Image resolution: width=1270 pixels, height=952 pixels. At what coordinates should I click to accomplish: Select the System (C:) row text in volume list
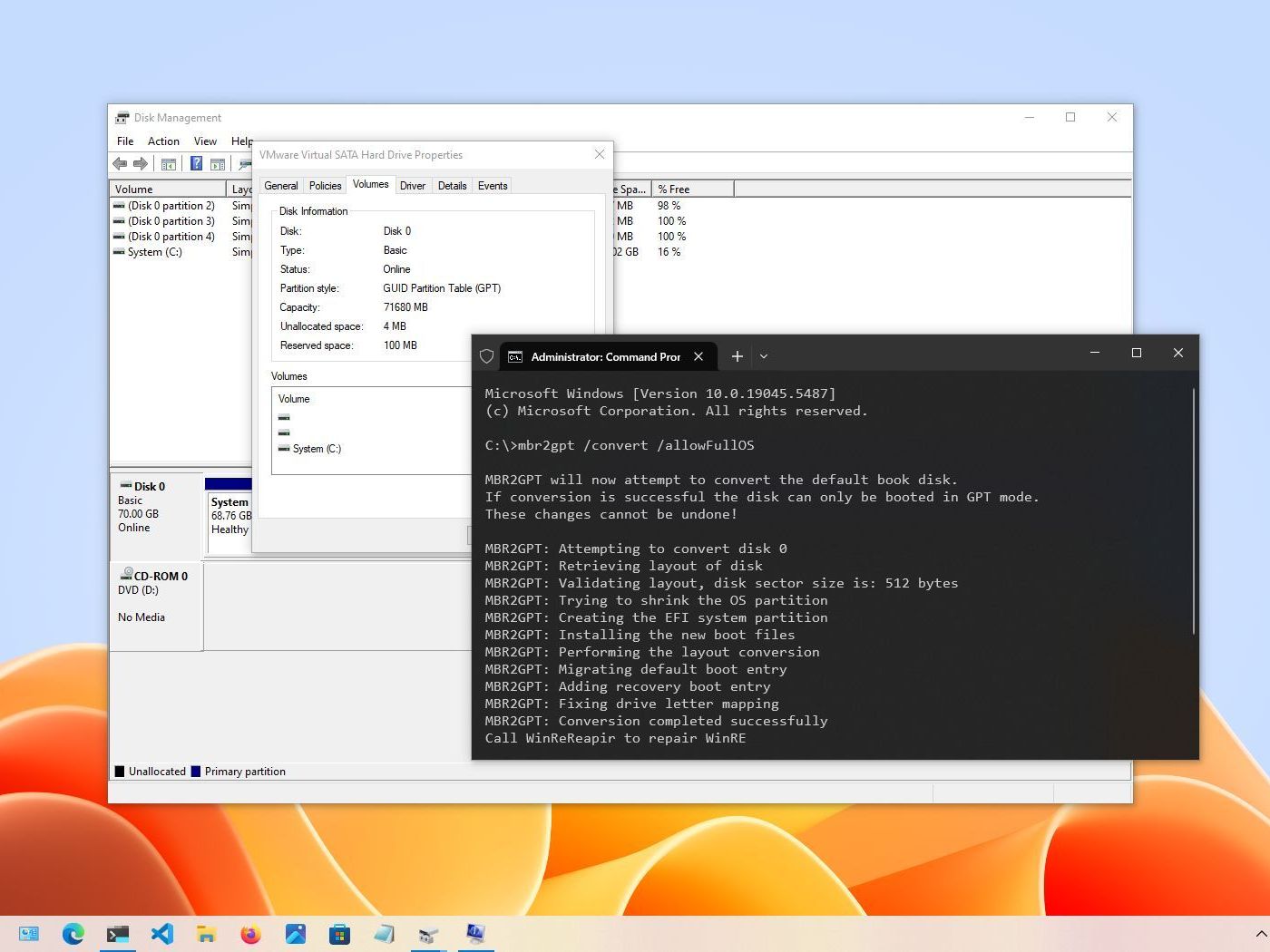tap(155, 252)
